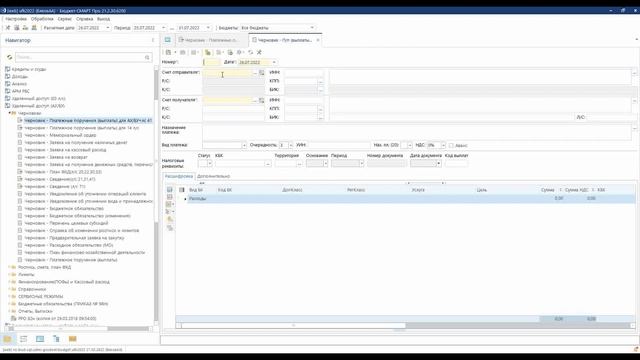Open the Настройки menu
Image resolution: width=640 pixels, height=360 pixels.
point(16,19)
